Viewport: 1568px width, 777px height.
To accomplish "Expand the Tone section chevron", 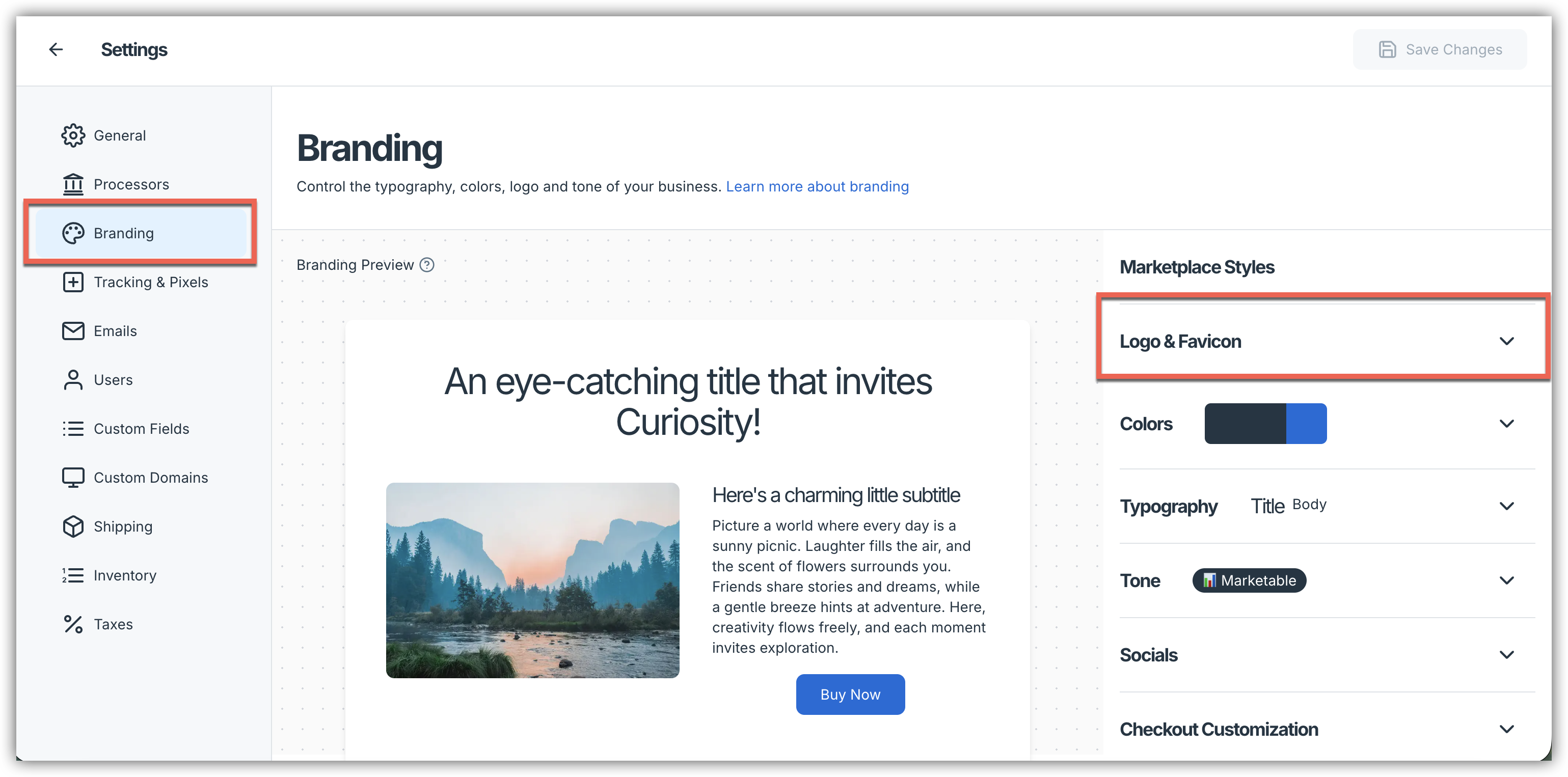I will tap(1506, 580).
